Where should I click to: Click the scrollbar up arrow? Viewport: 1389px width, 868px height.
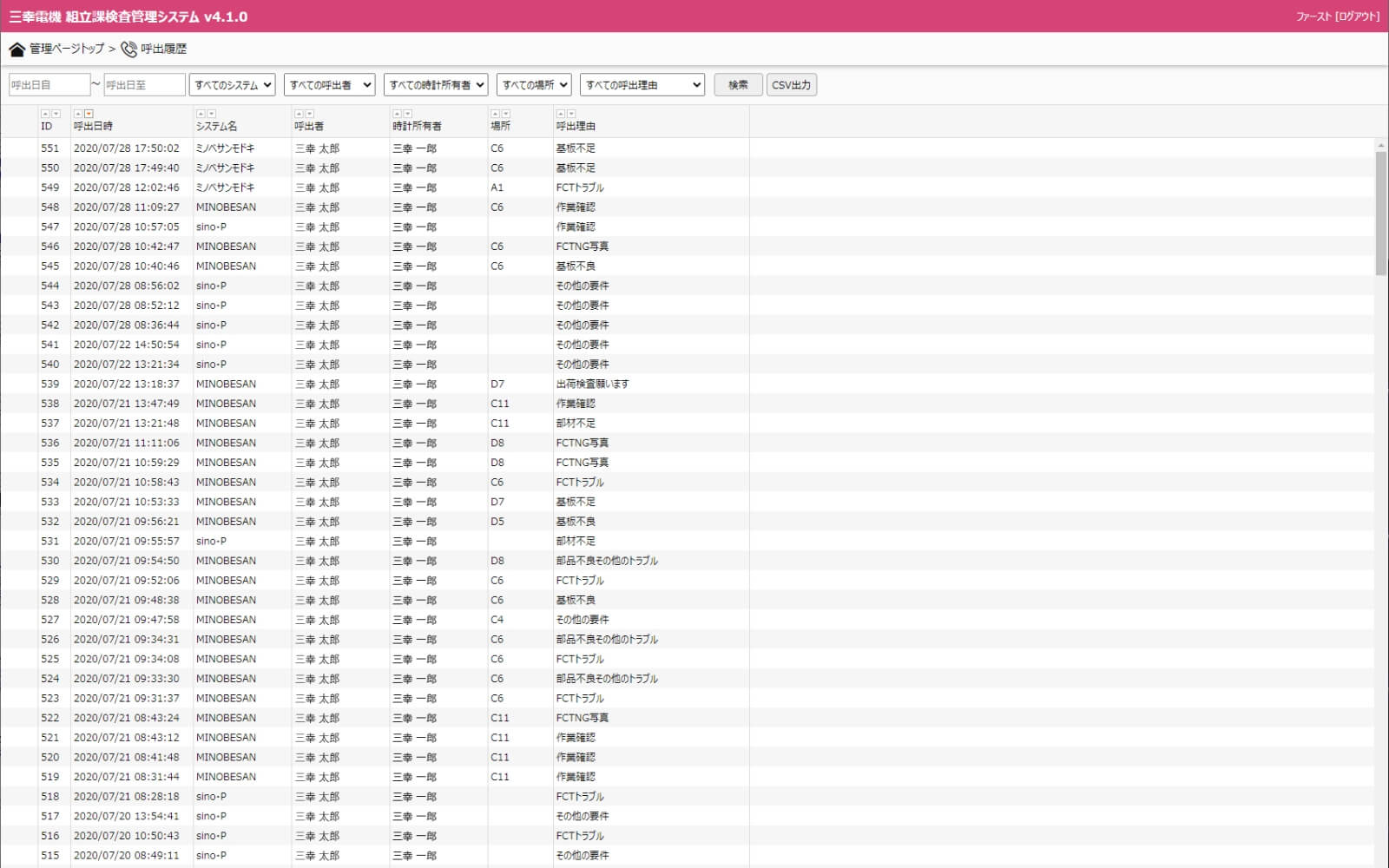[1381, 144]
